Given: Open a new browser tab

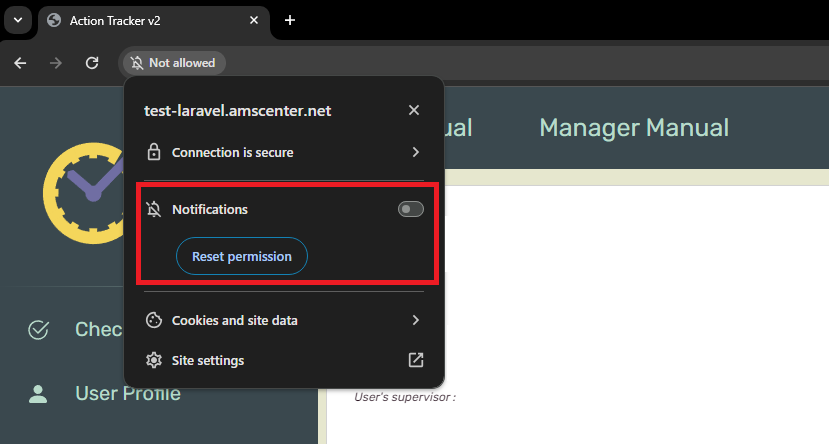Looking at the screenshot, I should pos(290,20).
